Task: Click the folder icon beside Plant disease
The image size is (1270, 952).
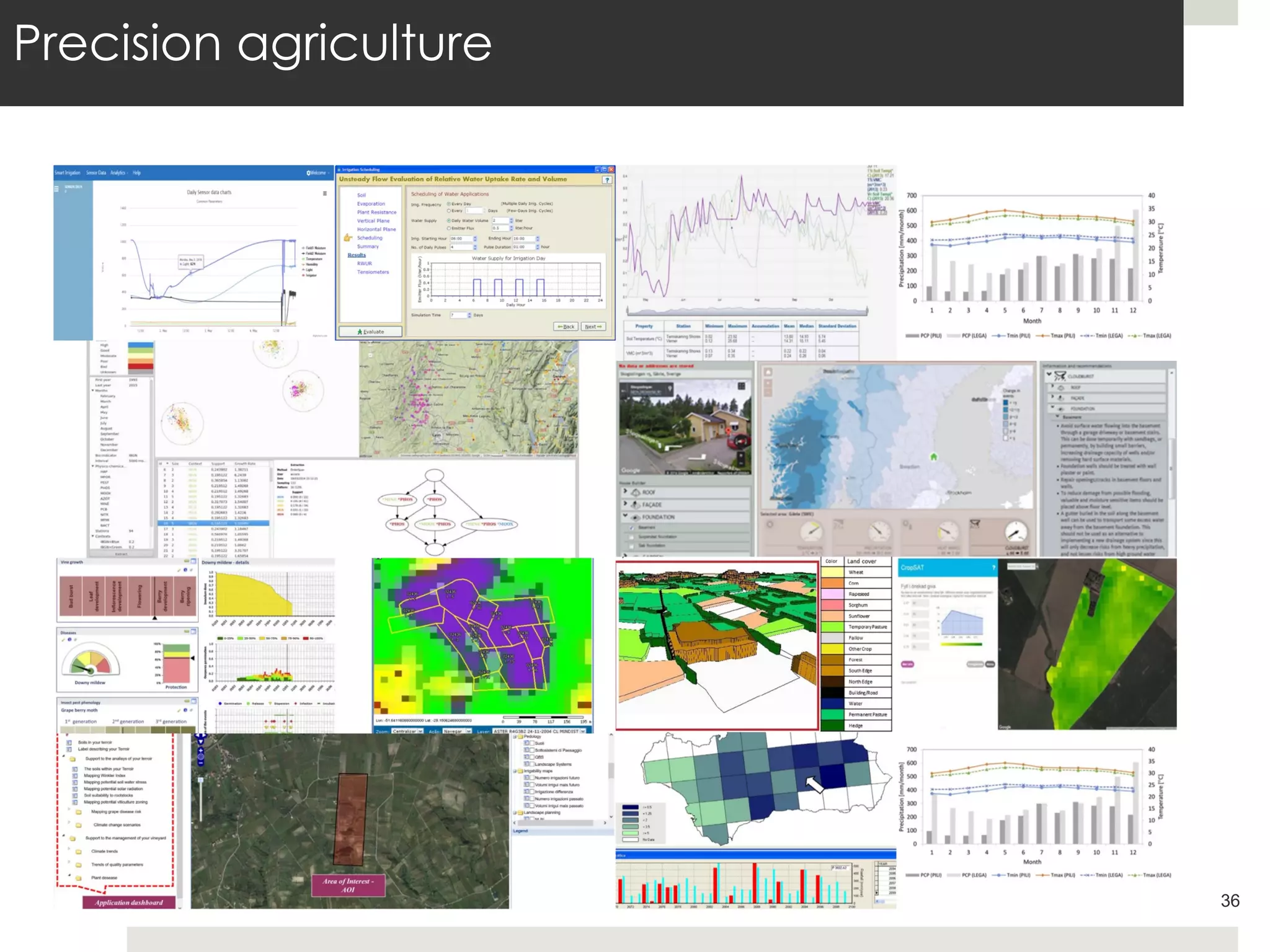Action: pos(79,878)
